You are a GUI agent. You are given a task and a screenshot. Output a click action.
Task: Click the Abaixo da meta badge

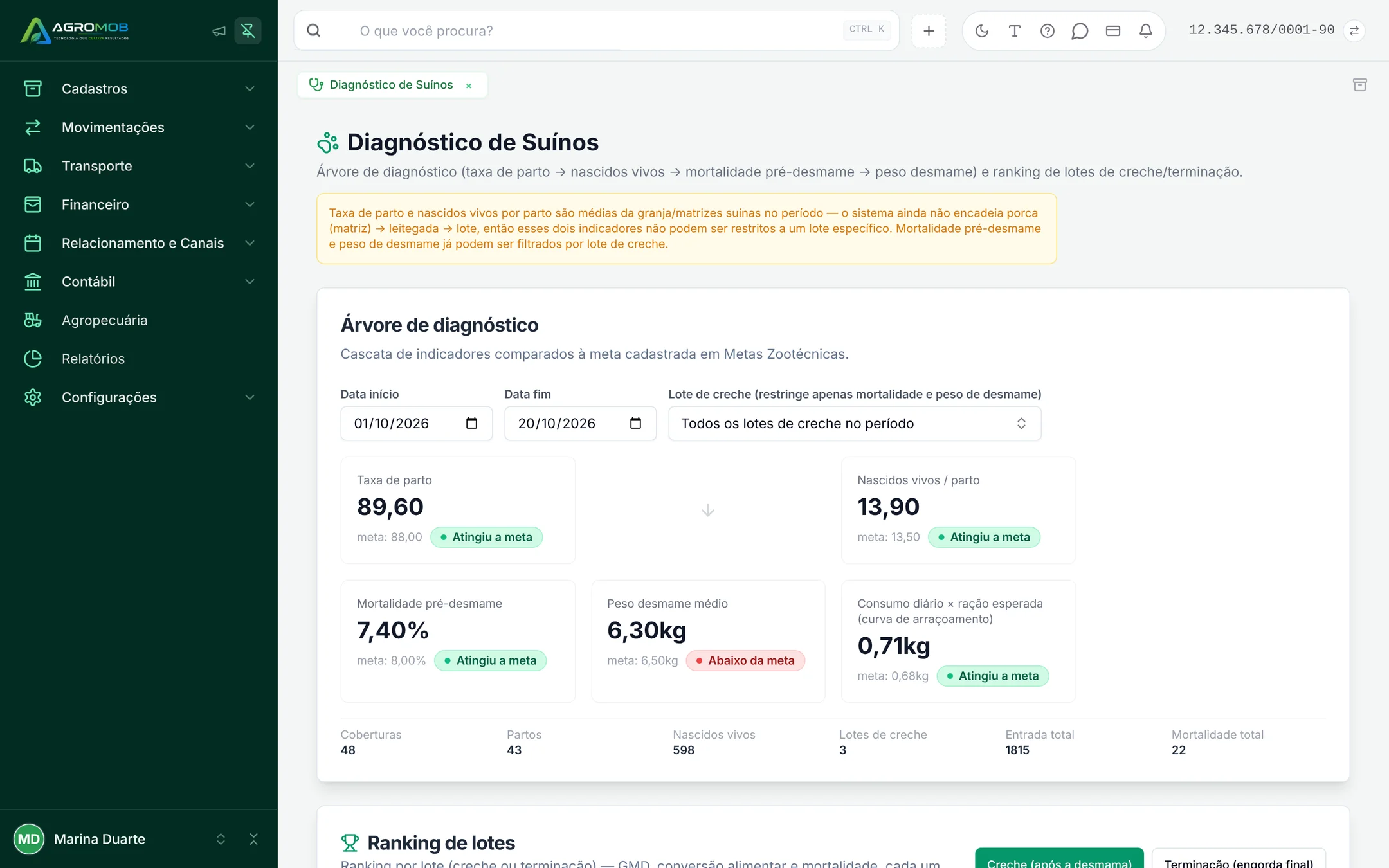point(745,660)
